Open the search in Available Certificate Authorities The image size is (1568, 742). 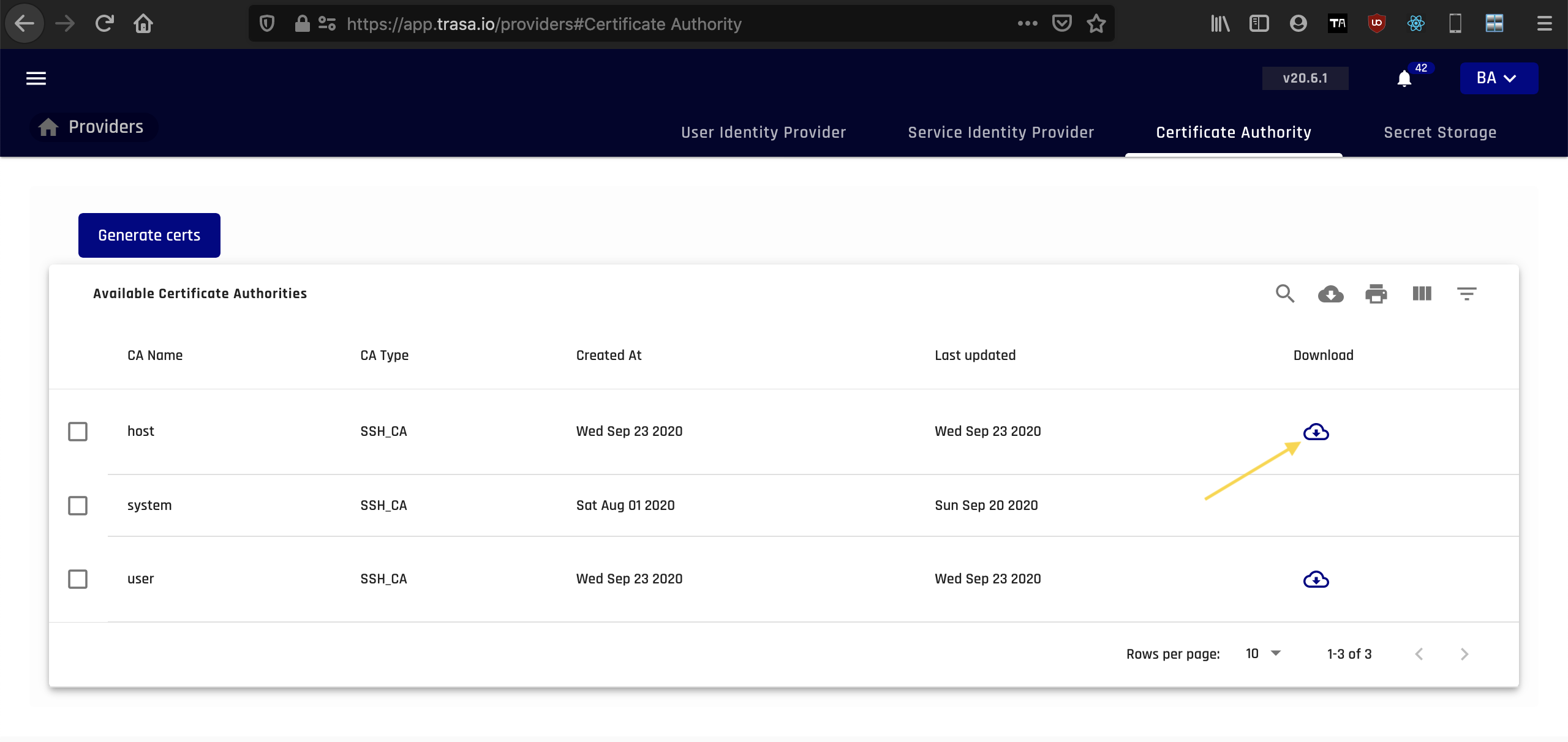(1285, 294)
